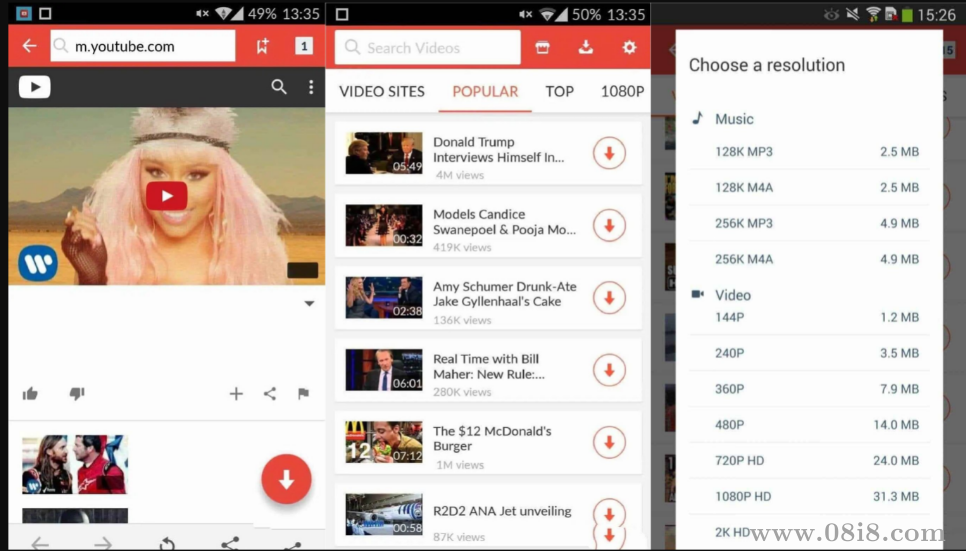The height and width of the screenshot is (551, 966).
Task: Play the video with the red play button
Action: (x=166, y=196)
